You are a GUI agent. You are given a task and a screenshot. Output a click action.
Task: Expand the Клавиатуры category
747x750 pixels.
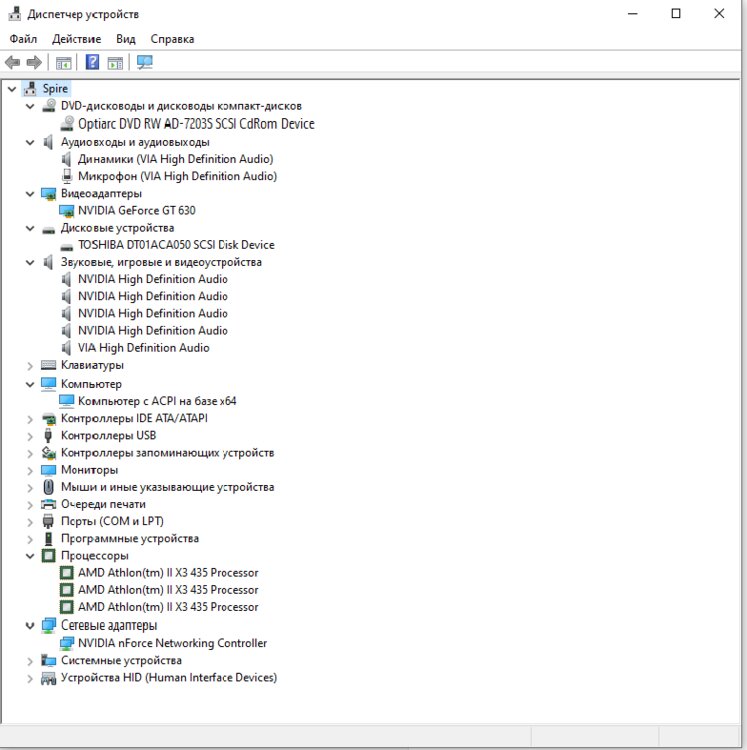coord(30,366)
